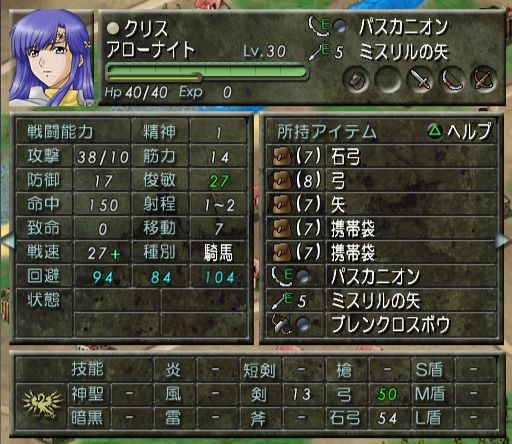Click the bag icon beside 石弓
512x444 pixels.
coord(282,156)
